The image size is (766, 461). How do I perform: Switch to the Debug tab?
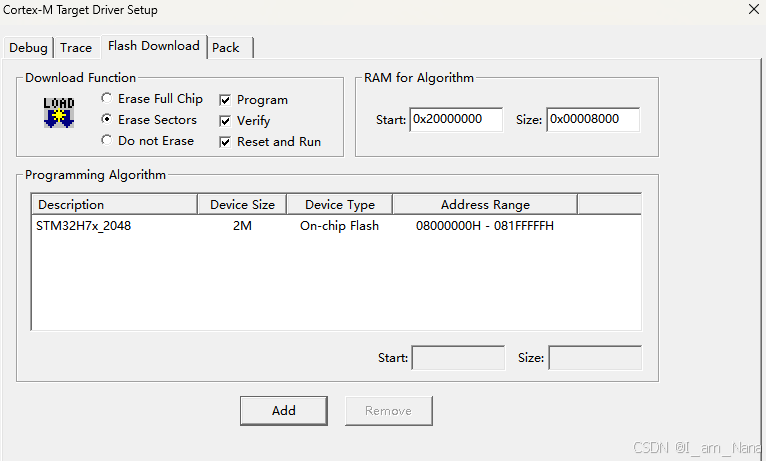[x=28, y=48]
